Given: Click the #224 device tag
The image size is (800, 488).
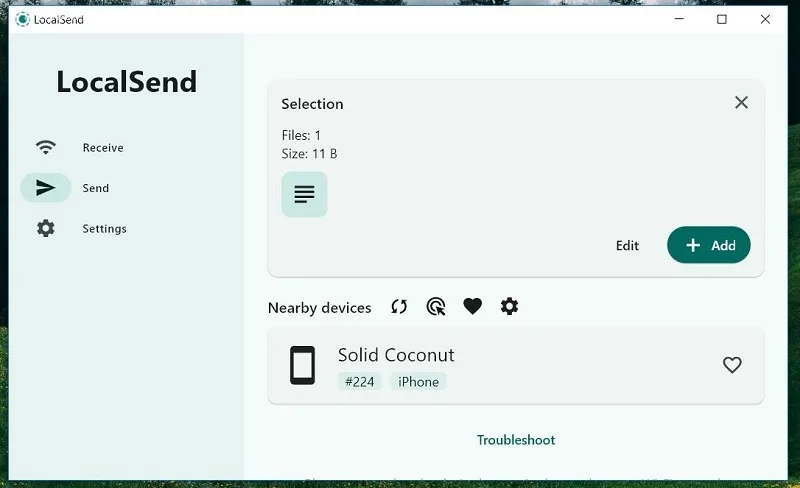Looking at the screenshot, I should click(359, 382).
